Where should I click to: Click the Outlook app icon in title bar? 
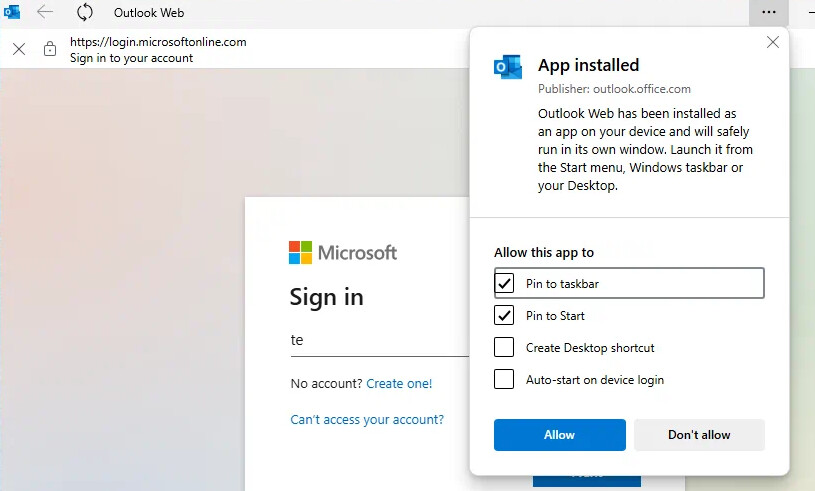(12, 12)
